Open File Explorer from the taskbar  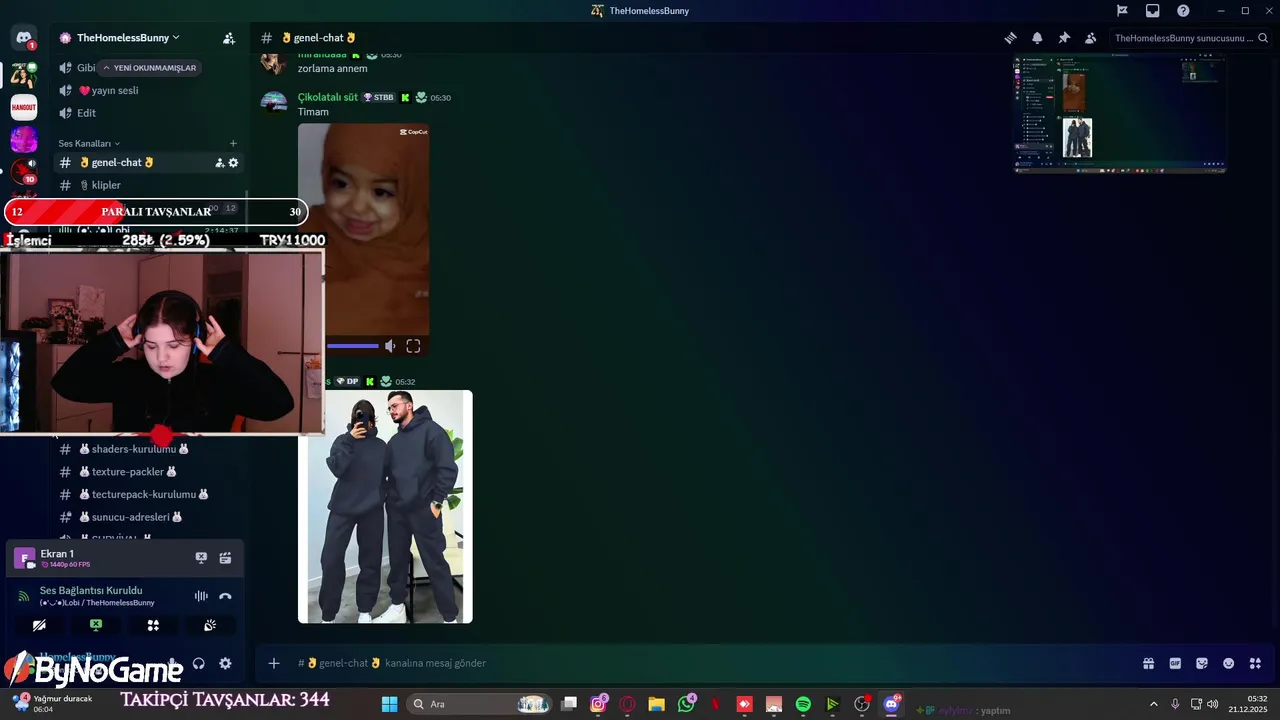(656, 704)
